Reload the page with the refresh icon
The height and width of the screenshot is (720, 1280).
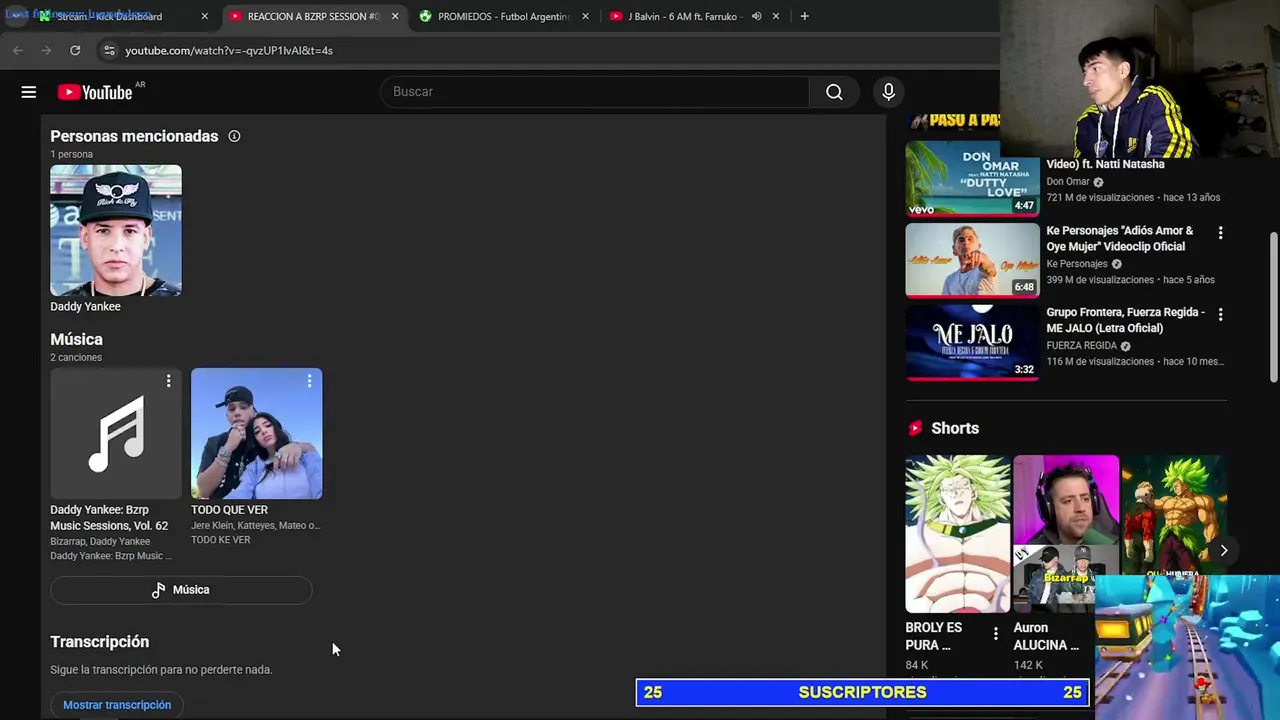[x=75, y=50]
